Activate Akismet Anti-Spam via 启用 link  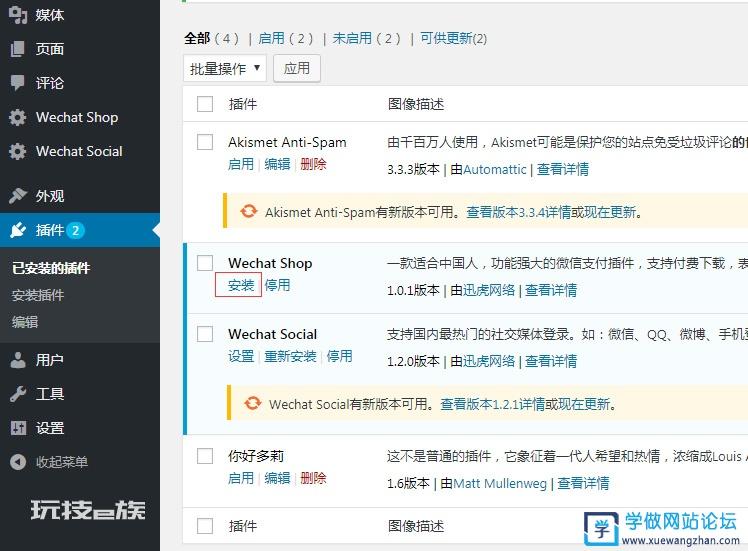point(241,164)
